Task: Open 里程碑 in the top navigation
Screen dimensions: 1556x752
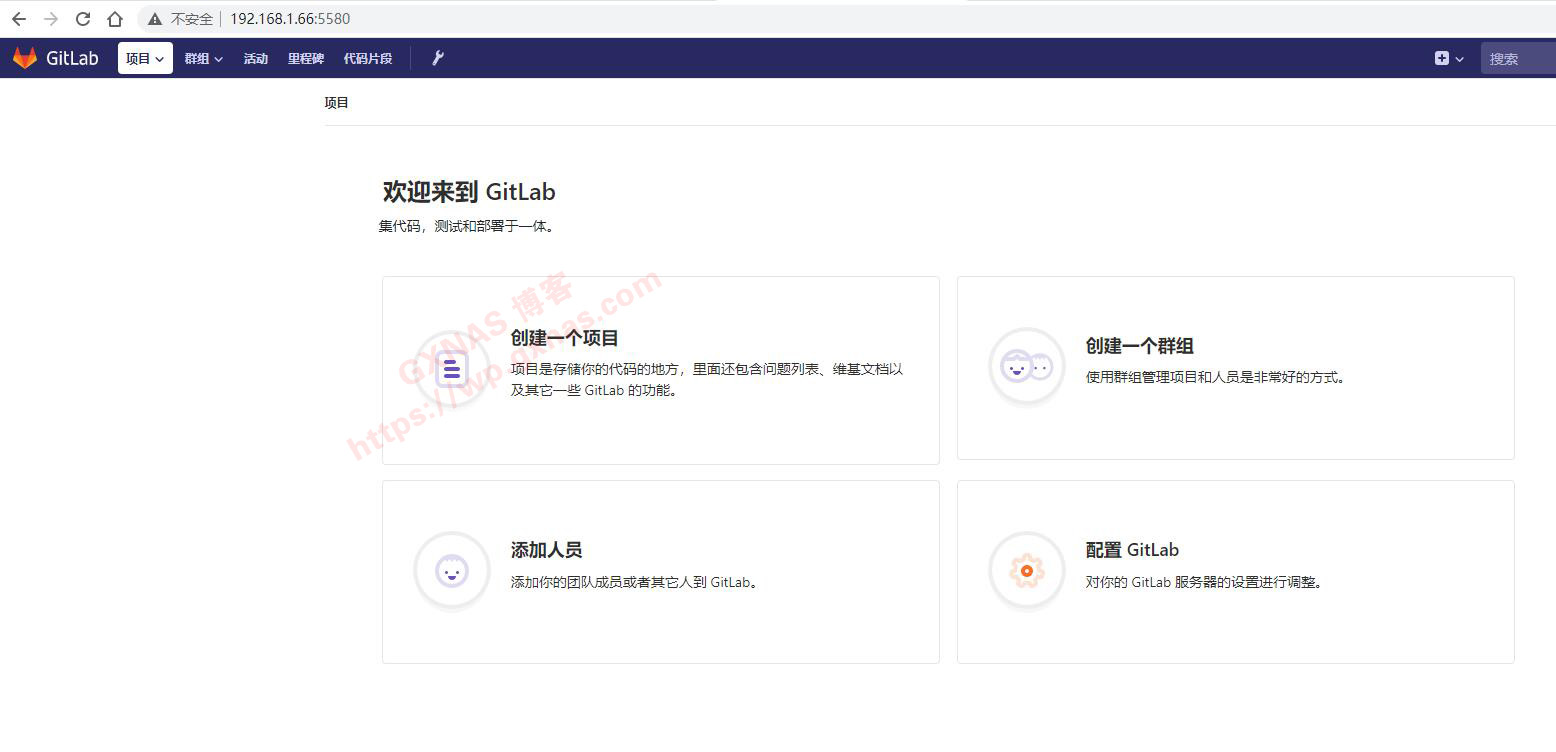Action: 306,58
